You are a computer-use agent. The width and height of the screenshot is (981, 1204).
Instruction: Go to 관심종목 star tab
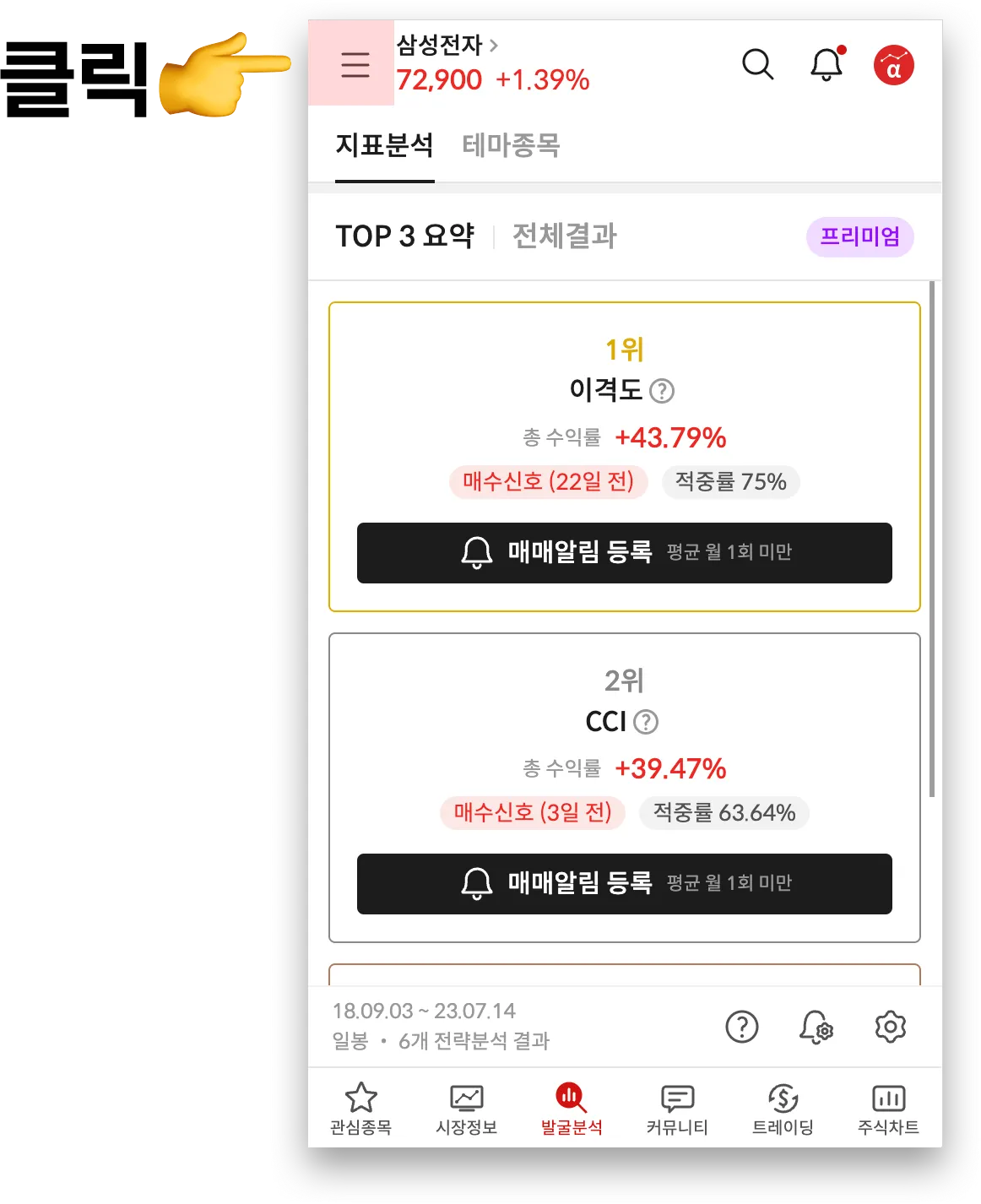(x=360, y=1109)
